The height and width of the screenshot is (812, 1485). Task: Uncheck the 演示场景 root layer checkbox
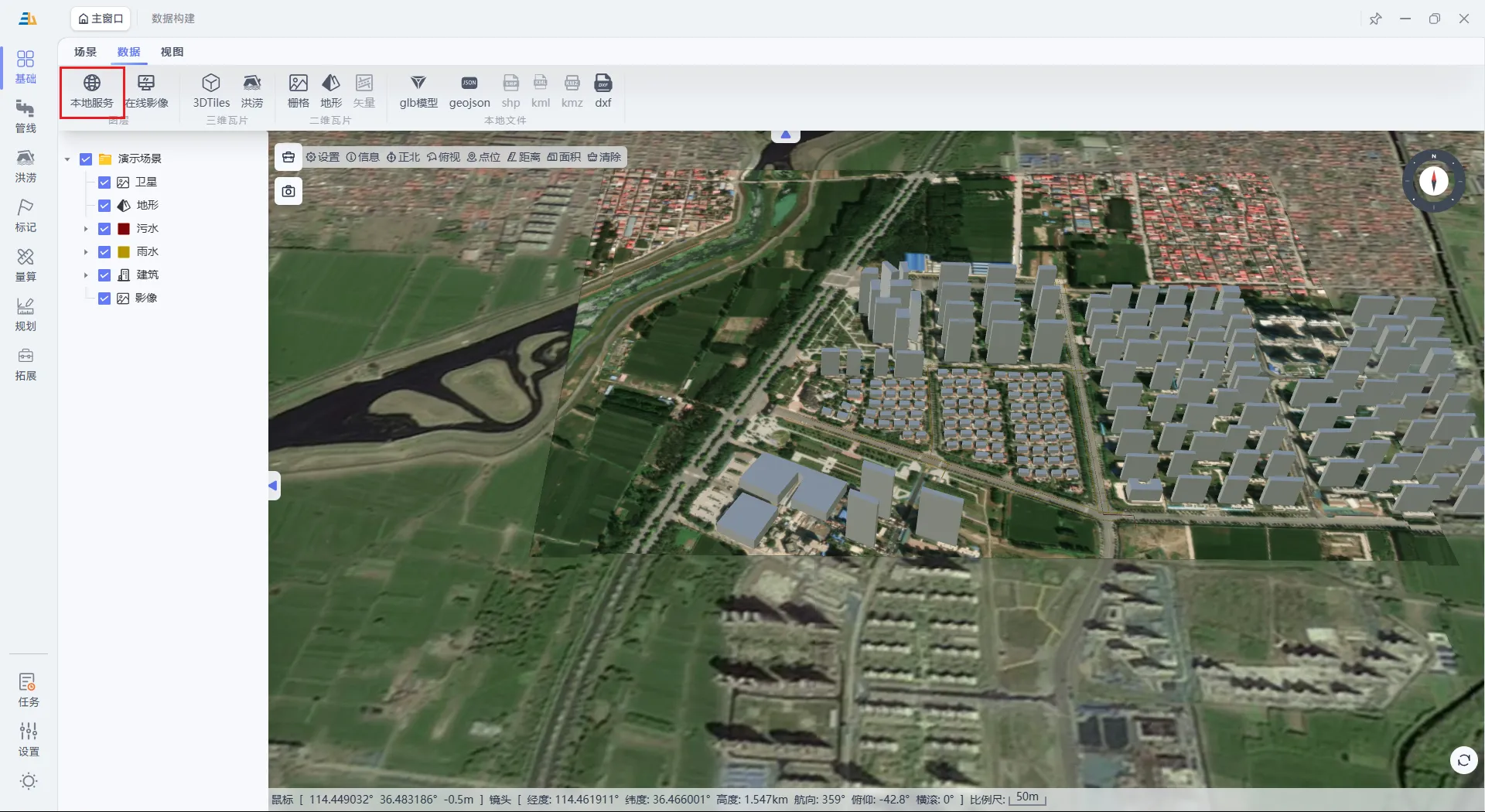(x=86, y=159)
